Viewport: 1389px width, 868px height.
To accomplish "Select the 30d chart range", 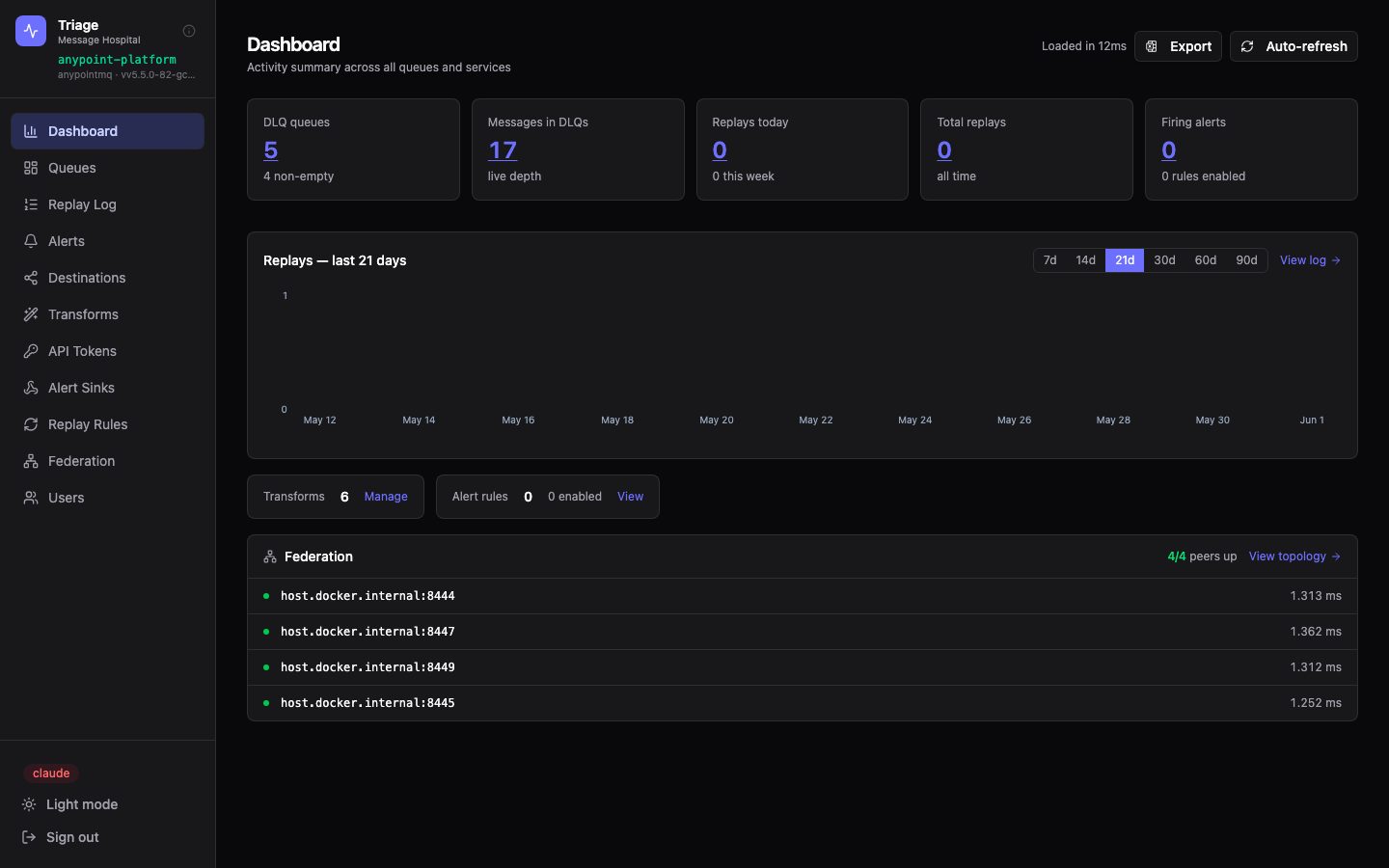I will coord(1164,260).
